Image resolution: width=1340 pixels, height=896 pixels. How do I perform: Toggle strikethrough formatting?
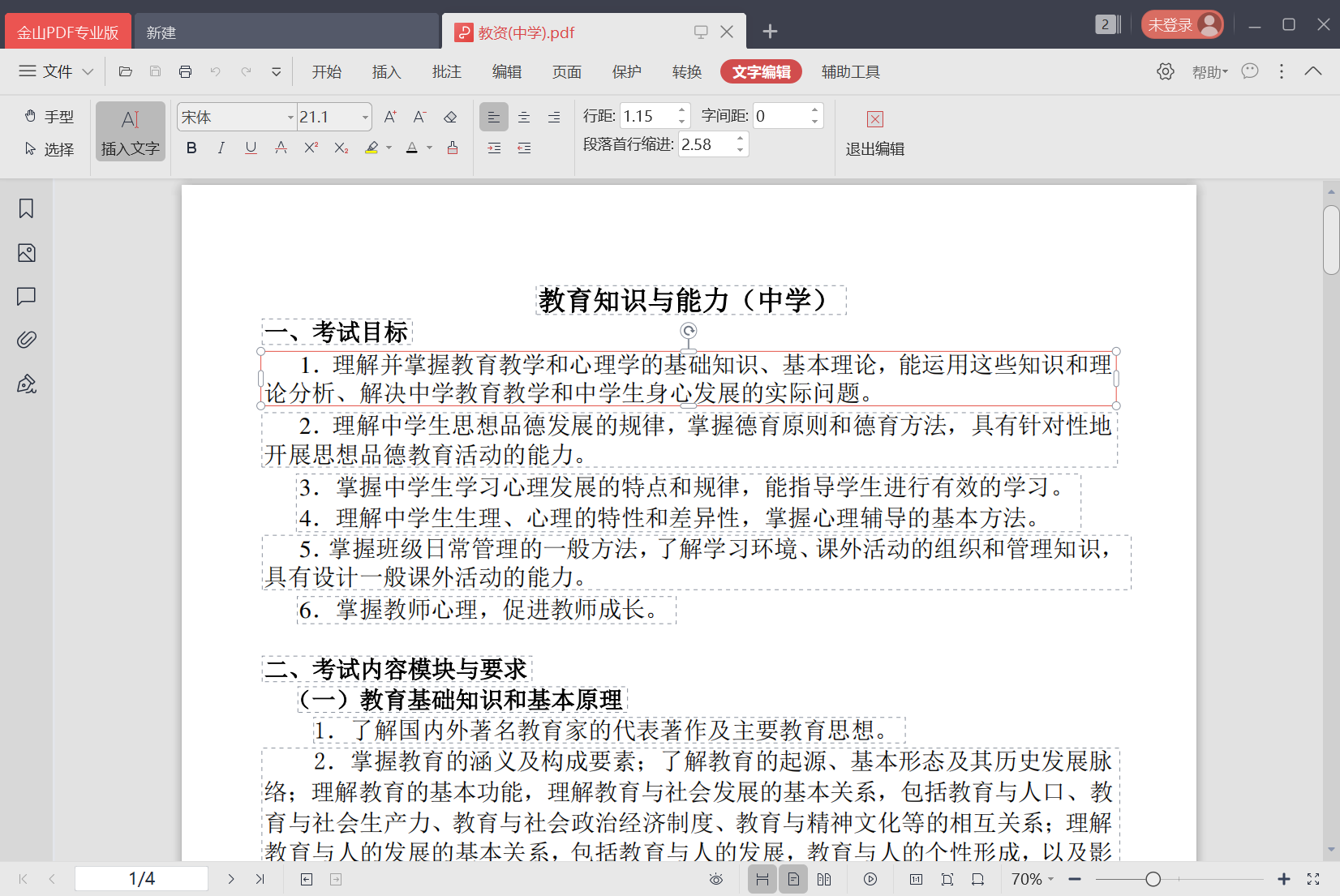pyautogui.click(x=281, y=148)
